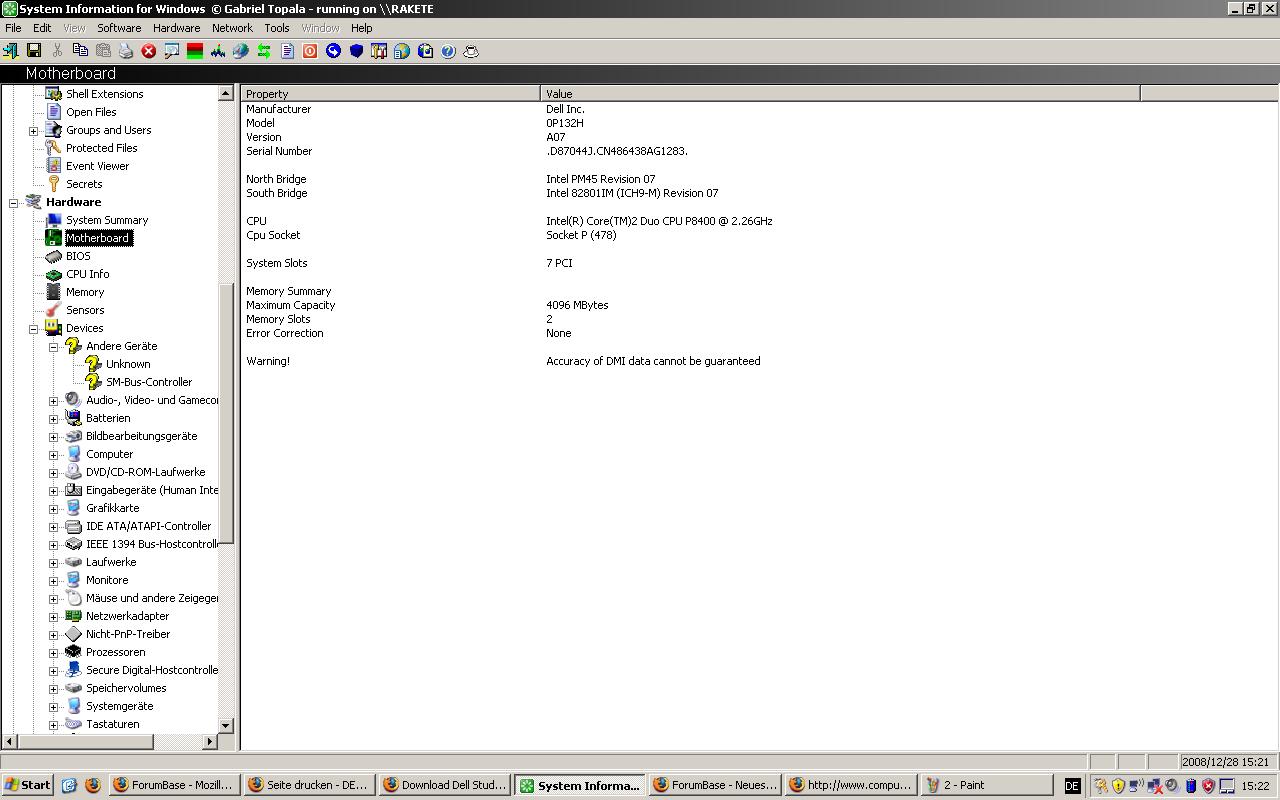Click the green double-arrows toolbar icon
Viewport: 1280px width, 800px height.
264,51
